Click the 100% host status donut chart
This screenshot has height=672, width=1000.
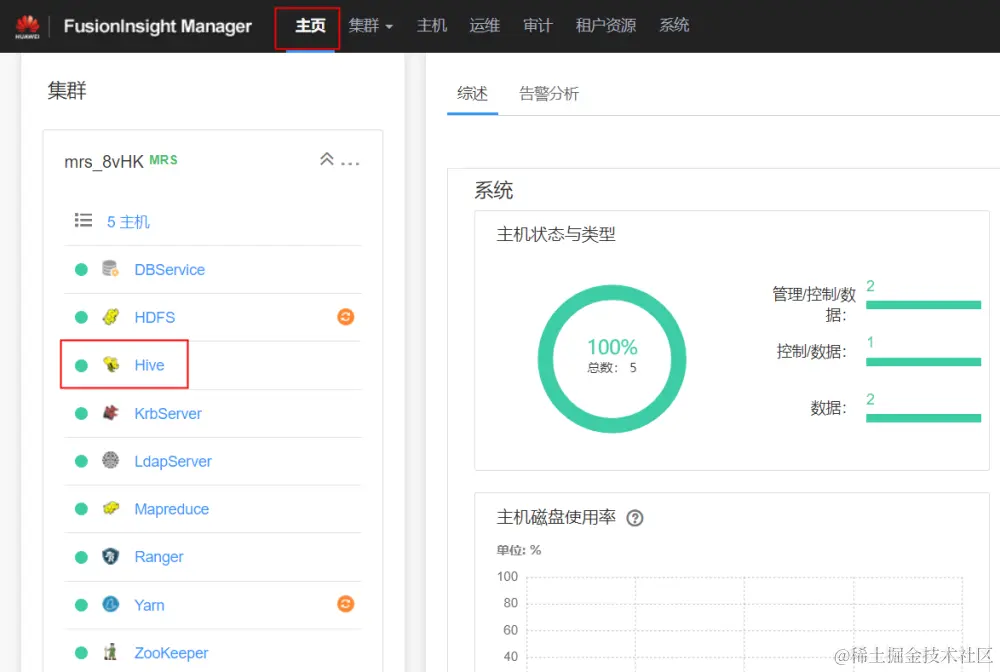(x=612, y=358)
